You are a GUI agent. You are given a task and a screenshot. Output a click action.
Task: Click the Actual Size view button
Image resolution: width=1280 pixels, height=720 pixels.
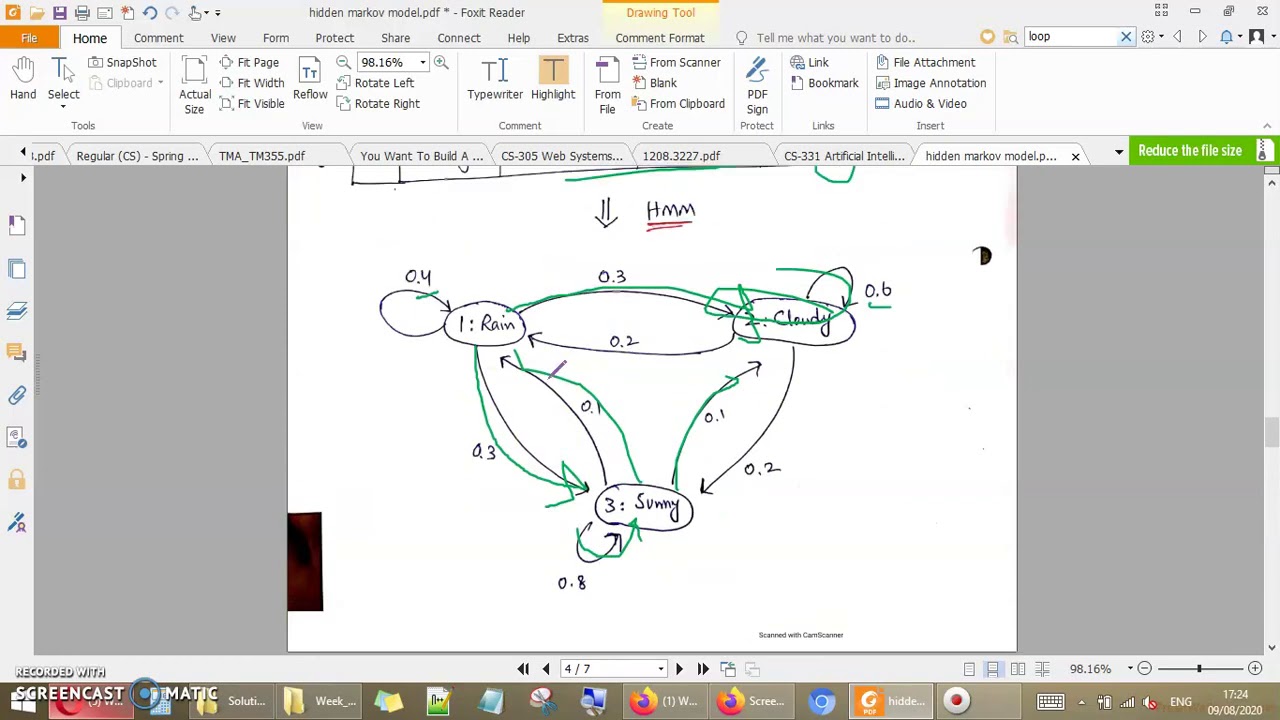click(194, 86)
